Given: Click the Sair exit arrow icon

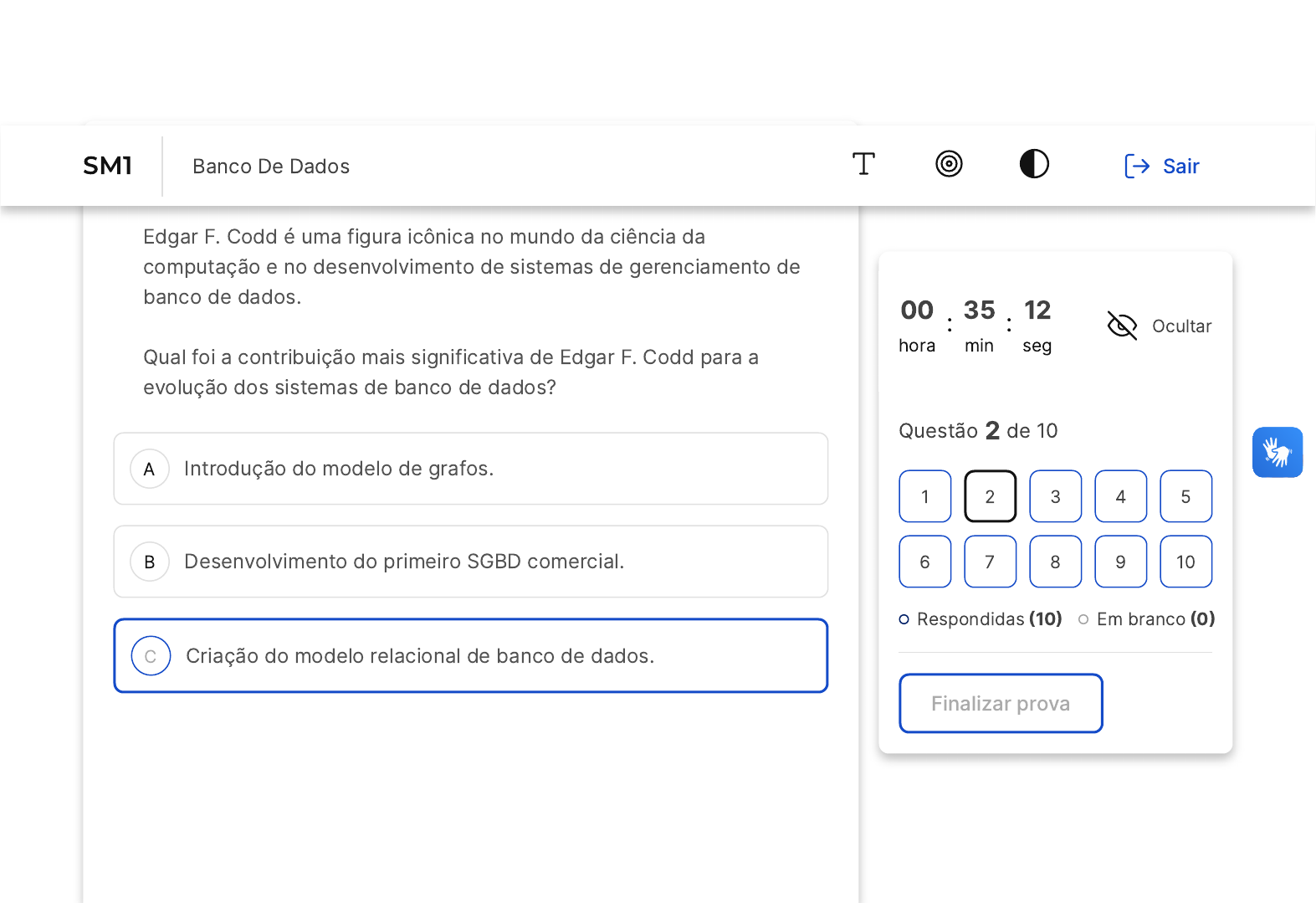Looking at the screenshot, I should 1136,167.
